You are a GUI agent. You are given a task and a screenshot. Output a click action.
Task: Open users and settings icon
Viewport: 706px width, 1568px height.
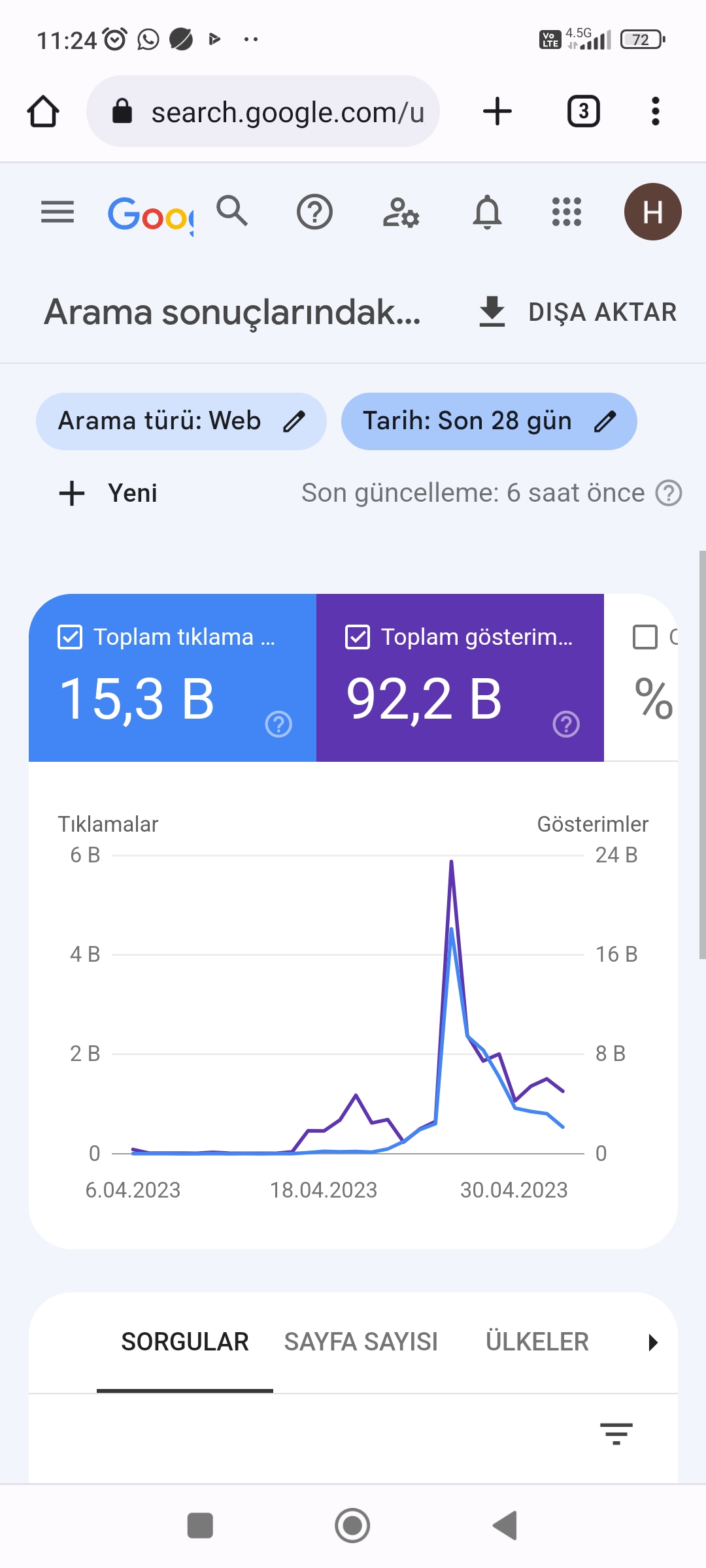401,212
